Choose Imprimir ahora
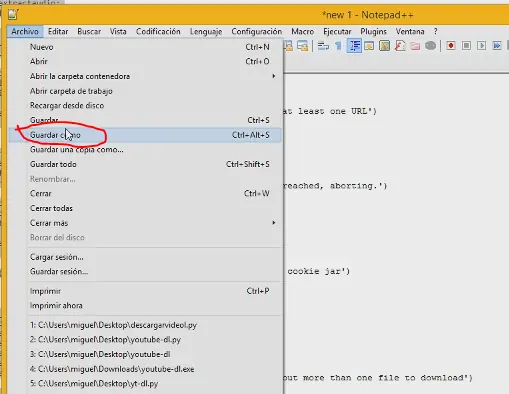The image size is (509, 394). click(x=145, y=306)
